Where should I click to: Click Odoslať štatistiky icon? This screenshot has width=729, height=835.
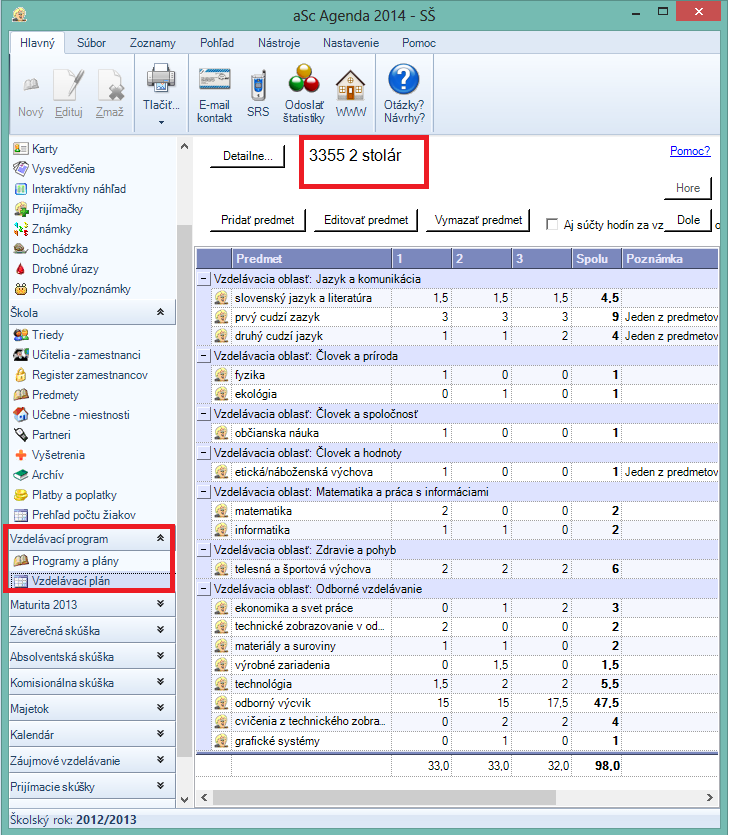(x=304, y=78)
